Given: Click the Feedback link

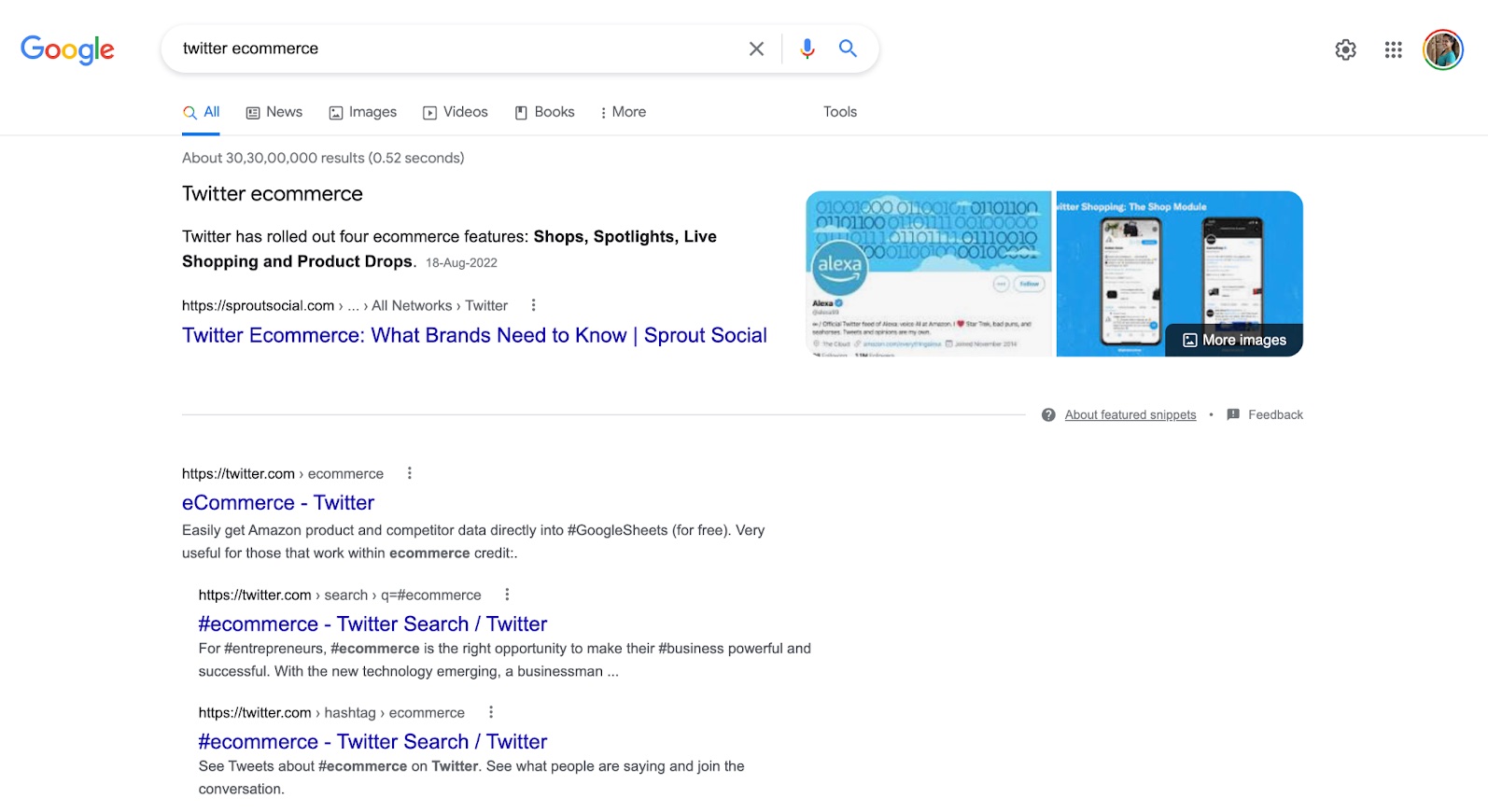Looking at the screenshot, I should (1265, 414).
